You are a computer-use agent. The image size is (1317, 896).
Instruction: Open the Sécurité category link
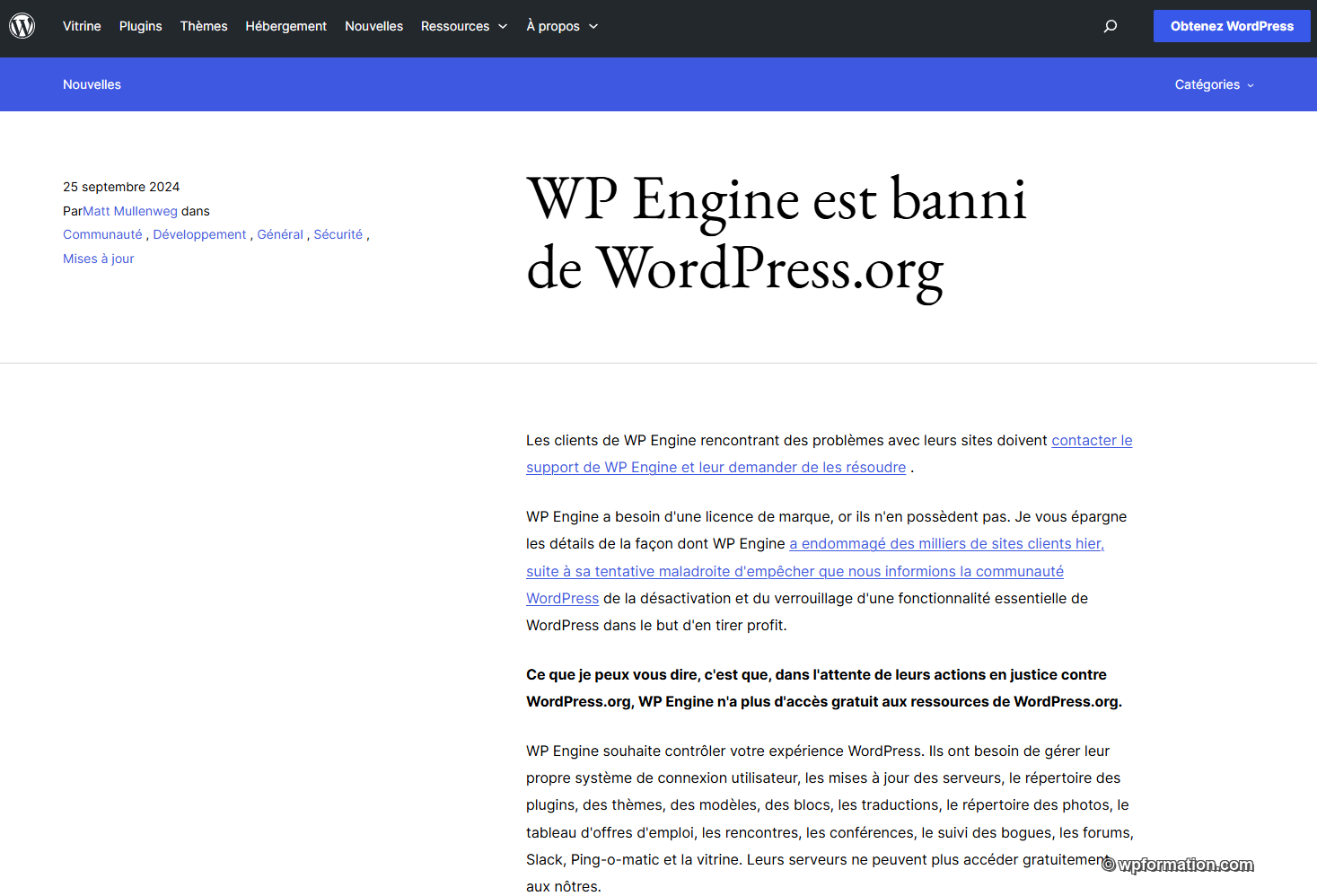pyautogui.click(x=338, y=234)
